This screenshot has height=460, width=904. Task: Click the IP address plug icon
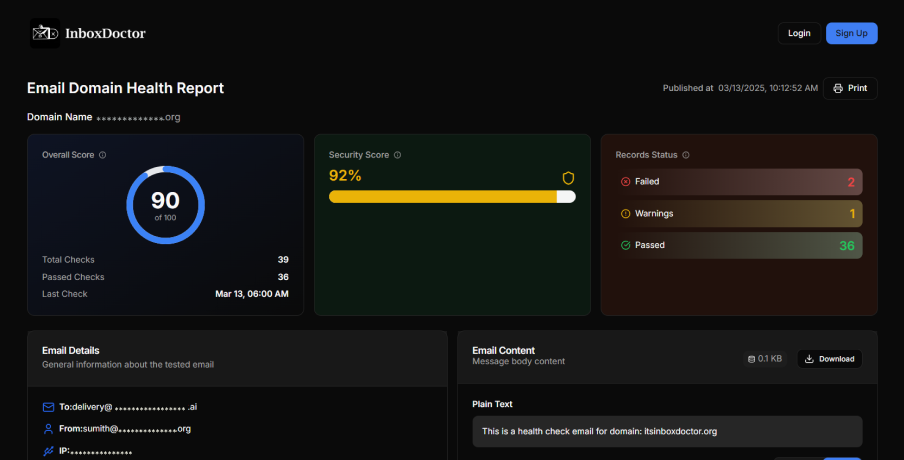(x=48, y=451)
